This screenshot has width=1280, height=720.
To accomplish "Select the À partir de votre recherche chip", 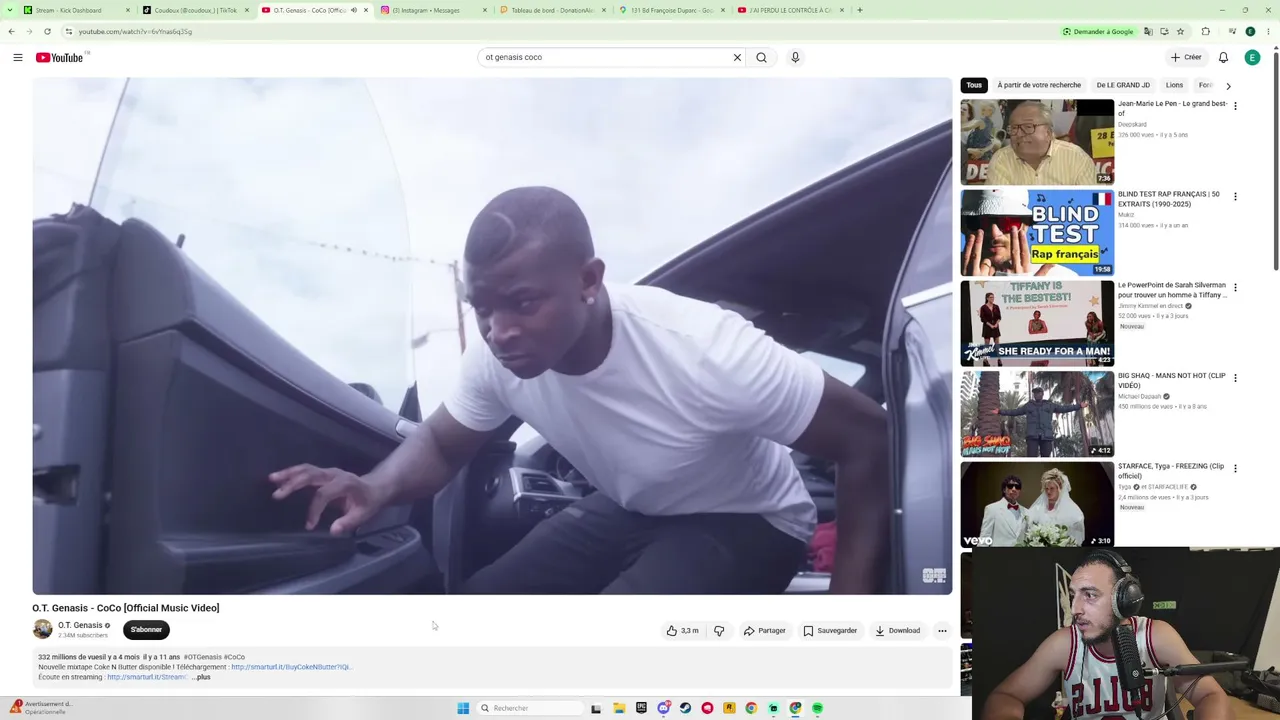I will (x=1039, y=85).
